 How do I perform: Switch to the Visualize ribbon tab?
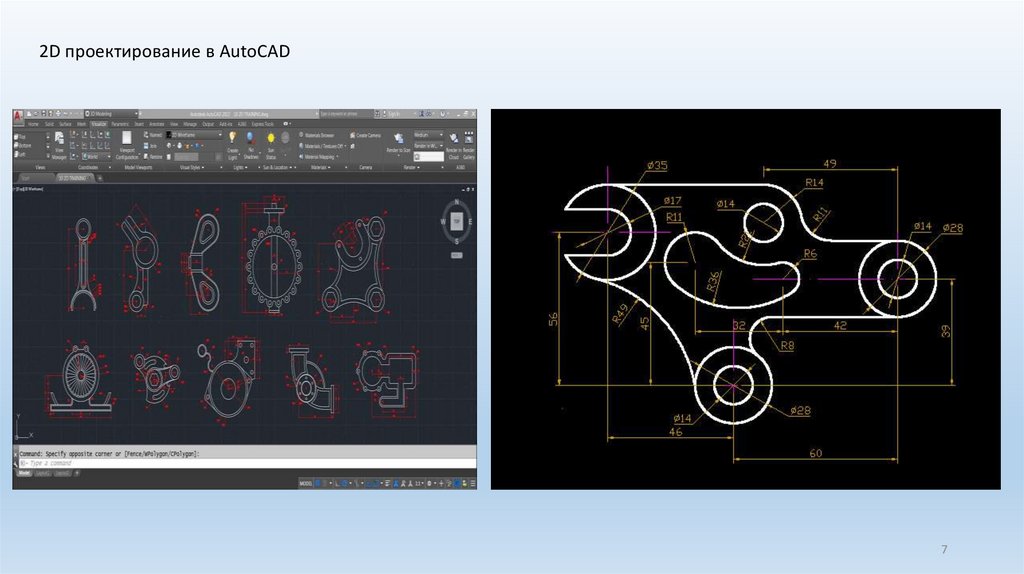(x=99, y=123)
